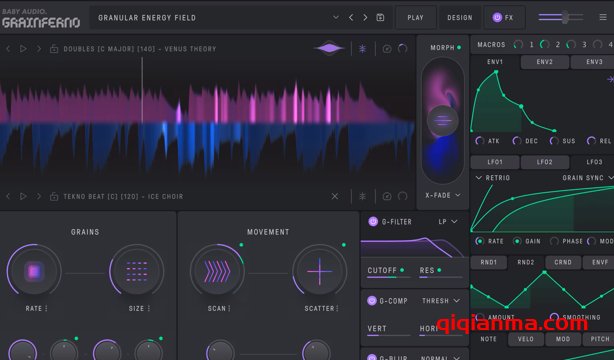Load next sample in TEKNO BEAT row
The image size is (614, 360).
coord(38,196)
